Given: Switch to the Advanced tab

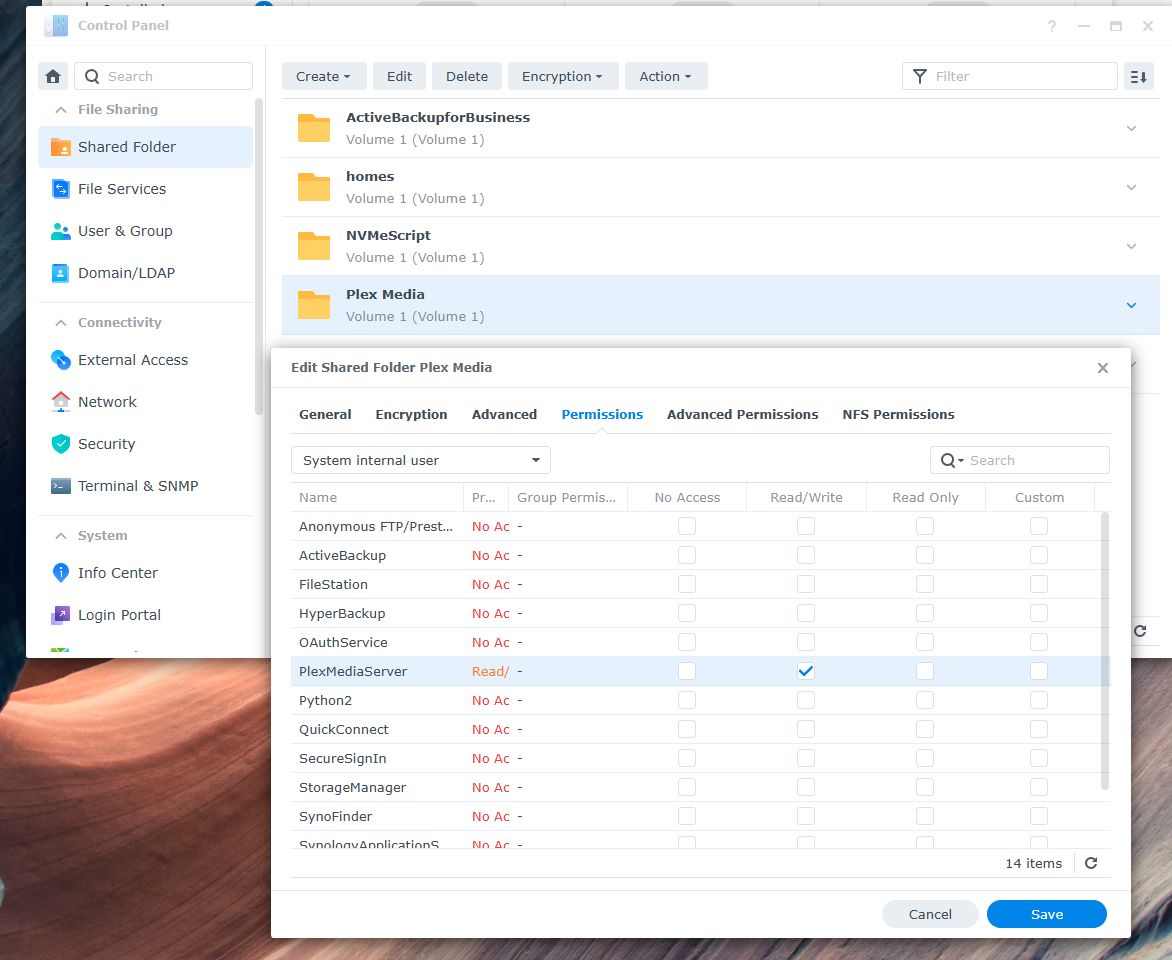Looking at the screenshot, I should pyautogui.click(x=504, y=414).
